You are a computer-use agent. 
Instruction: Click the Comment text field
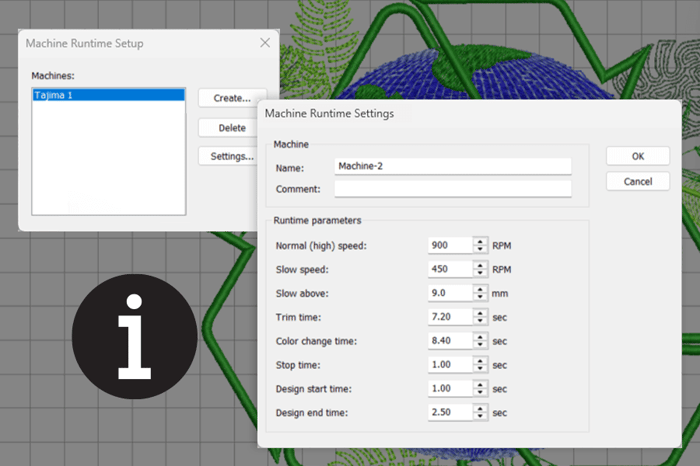(452, 188)
